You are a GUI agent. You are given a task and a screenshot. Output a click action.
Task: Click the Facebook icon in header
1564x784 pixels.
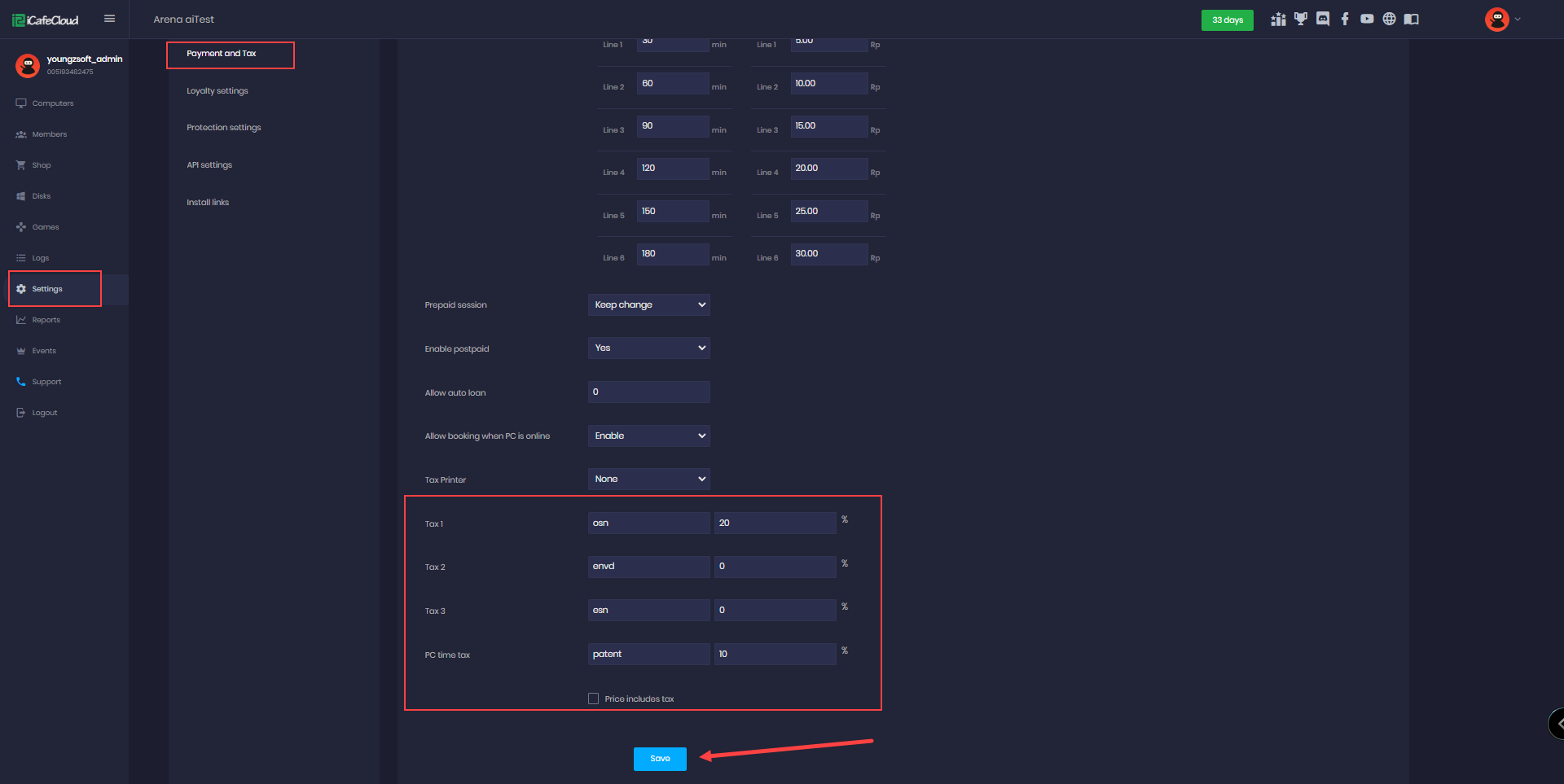[x=1345, y=20]
